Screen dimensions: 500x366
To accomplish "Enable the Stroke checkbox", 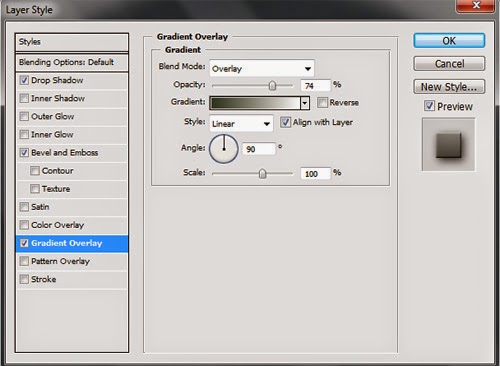I will point(24,279).
